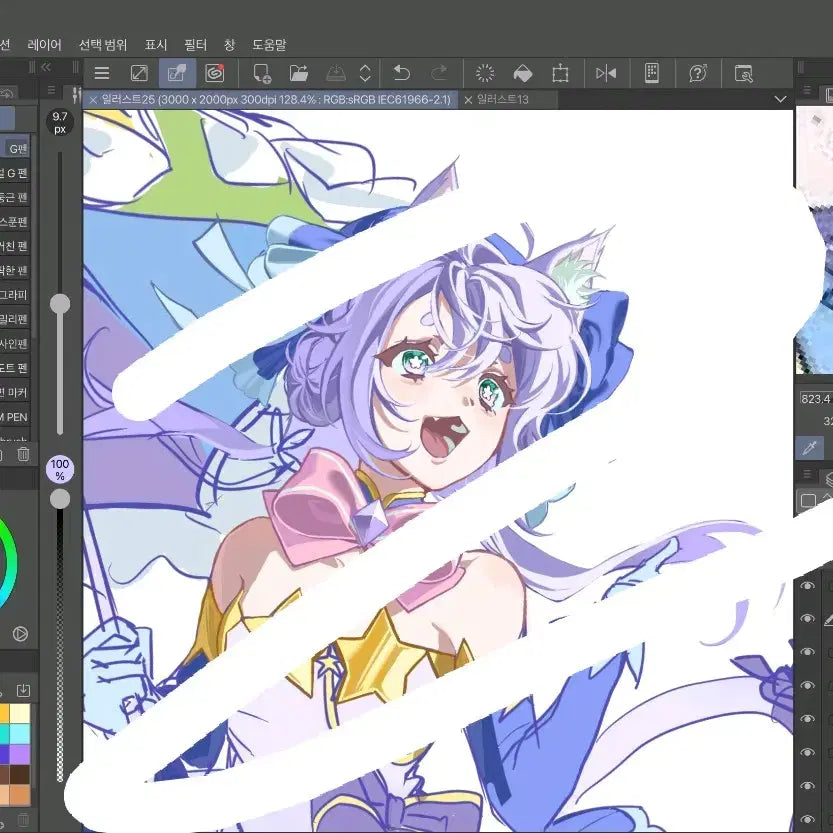Expand the canvas tab list chevron
Image resolution: width=833 pixels, height=833 pixels.
780,99
